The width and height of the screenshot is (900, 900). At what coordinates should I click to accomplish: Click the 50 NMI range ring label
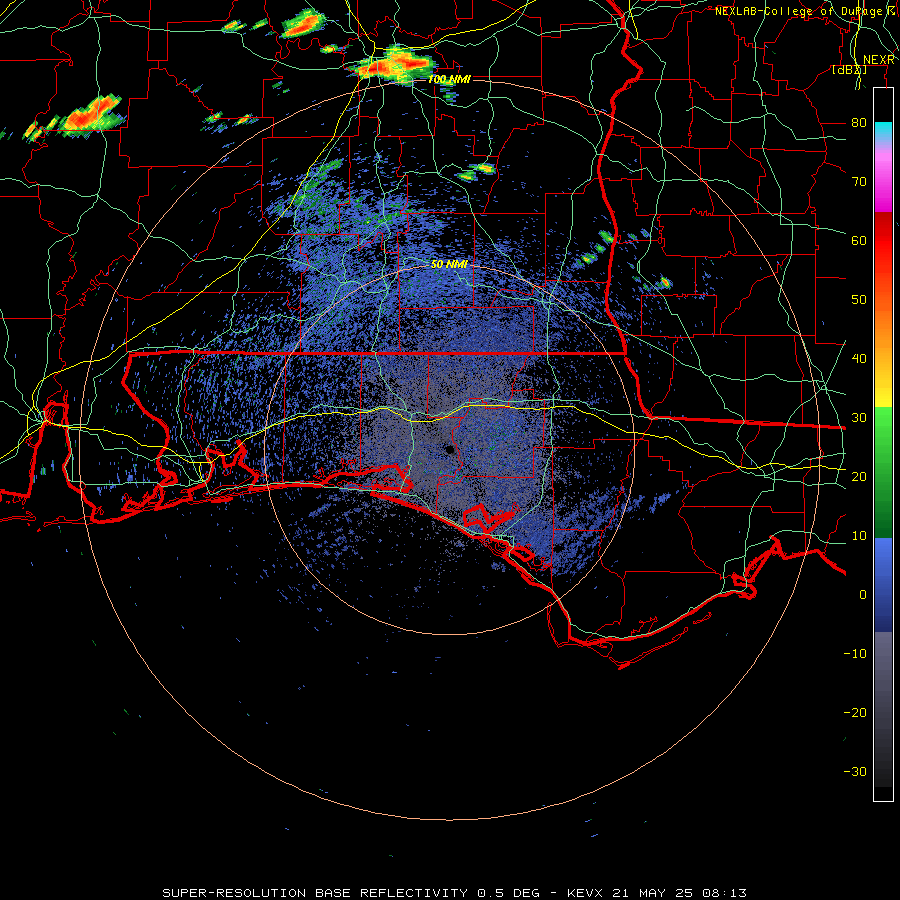[x=449, y=264]
